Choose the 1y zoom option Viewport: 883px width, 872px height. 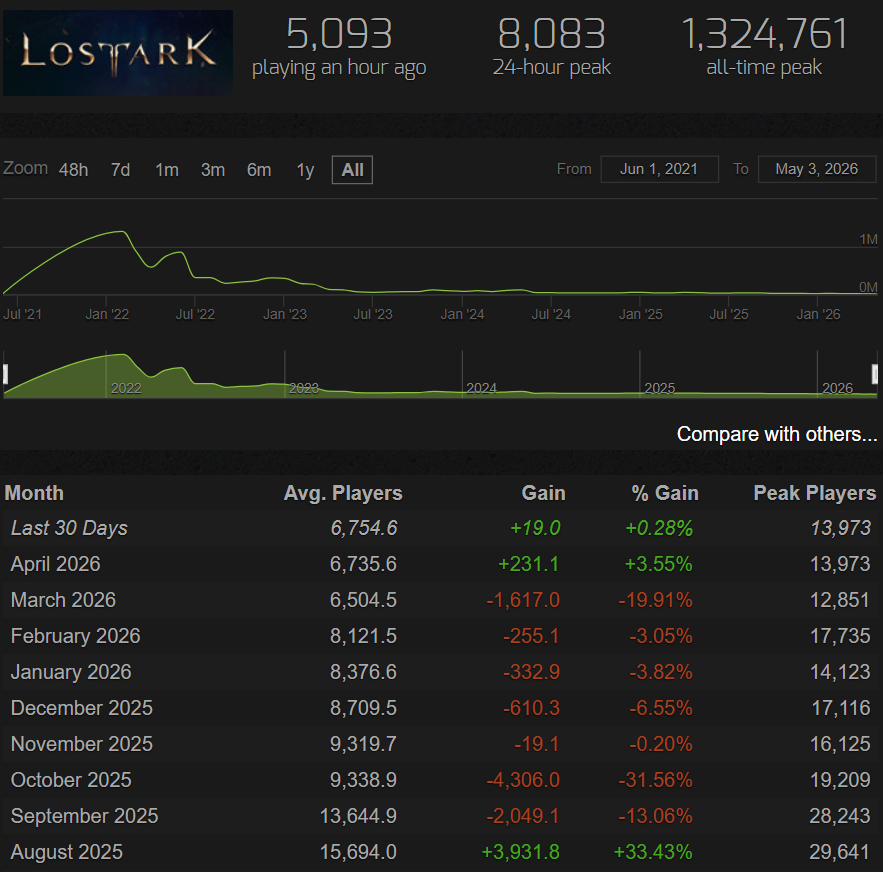pyautogui.click(x=305, y=170)
